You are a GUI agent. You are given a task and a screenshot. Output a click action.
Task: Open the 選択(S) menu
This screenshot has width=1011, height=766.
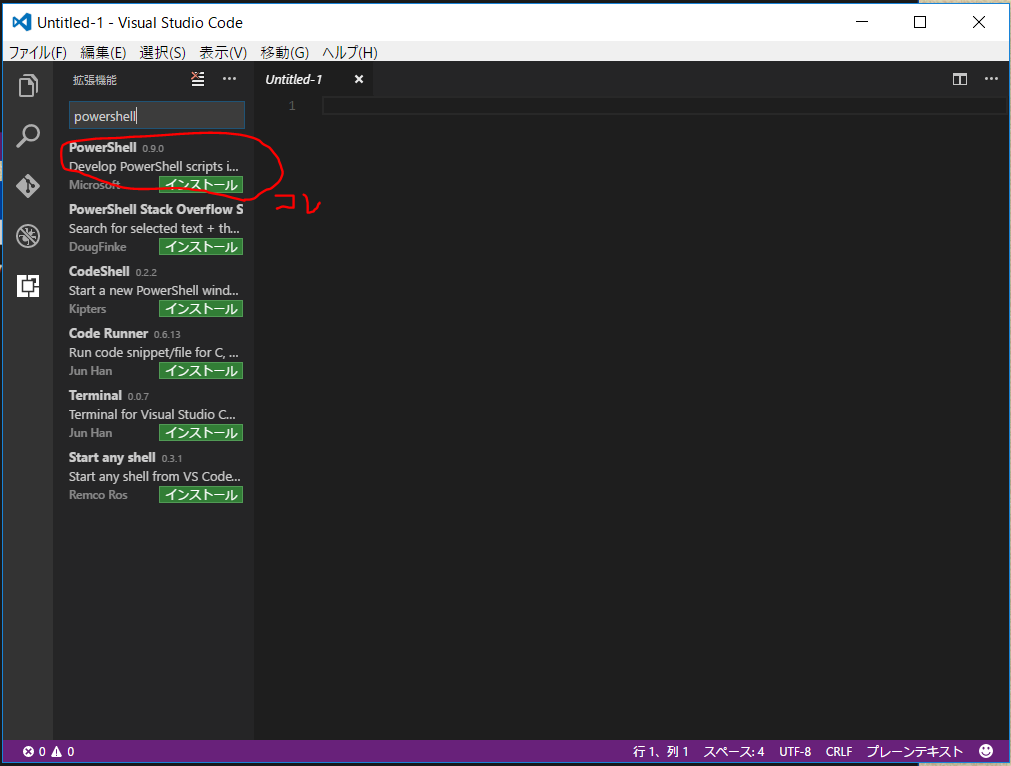coord(162,53)
